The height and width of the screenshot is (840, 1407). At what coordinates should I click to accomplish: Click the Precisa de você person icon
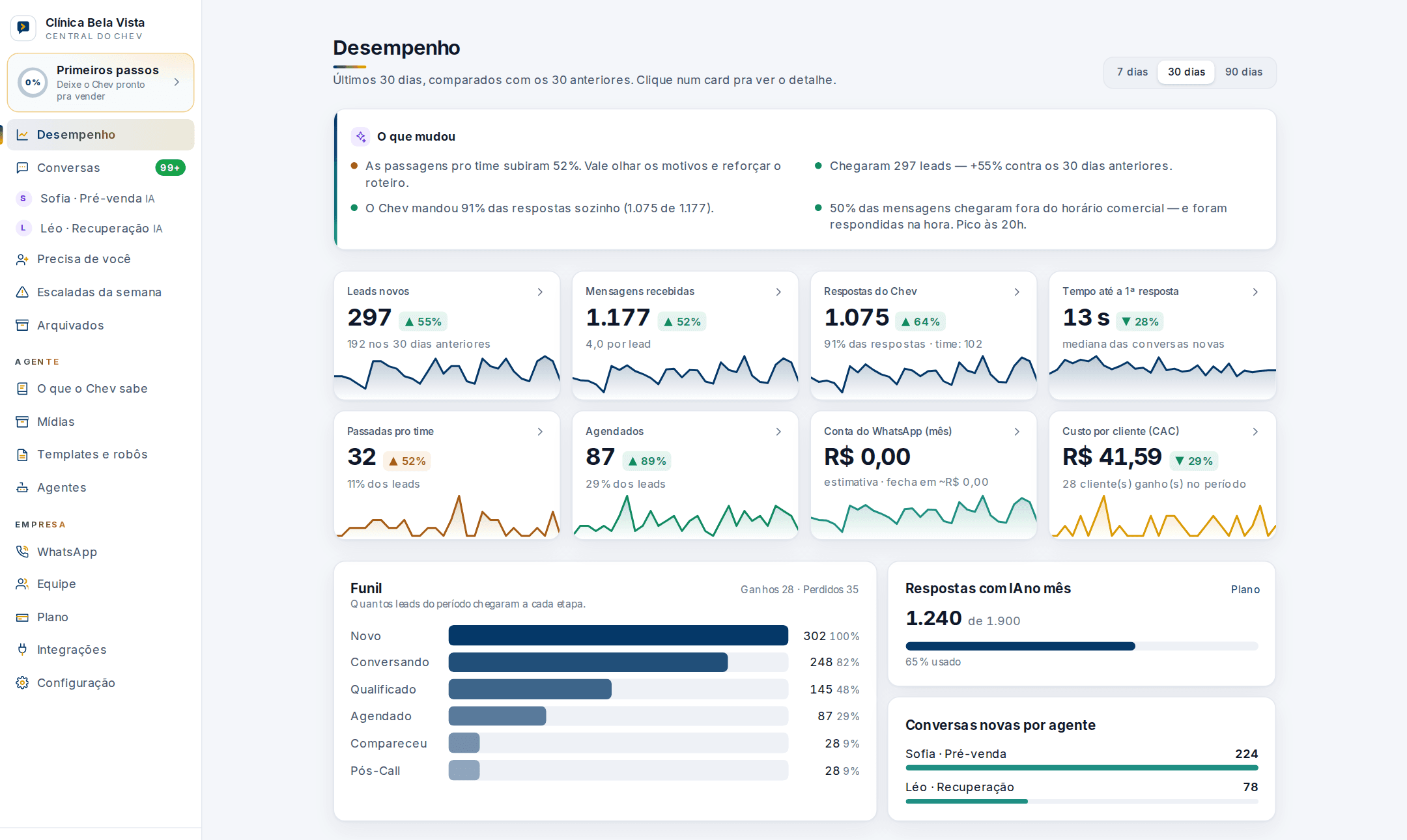[x=22, y=259]
